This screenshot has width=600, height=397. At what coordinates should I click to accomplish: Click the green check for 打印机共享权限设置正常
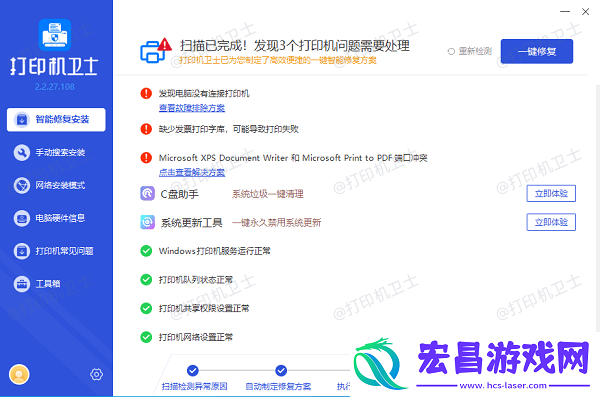[x=146, y=308]
